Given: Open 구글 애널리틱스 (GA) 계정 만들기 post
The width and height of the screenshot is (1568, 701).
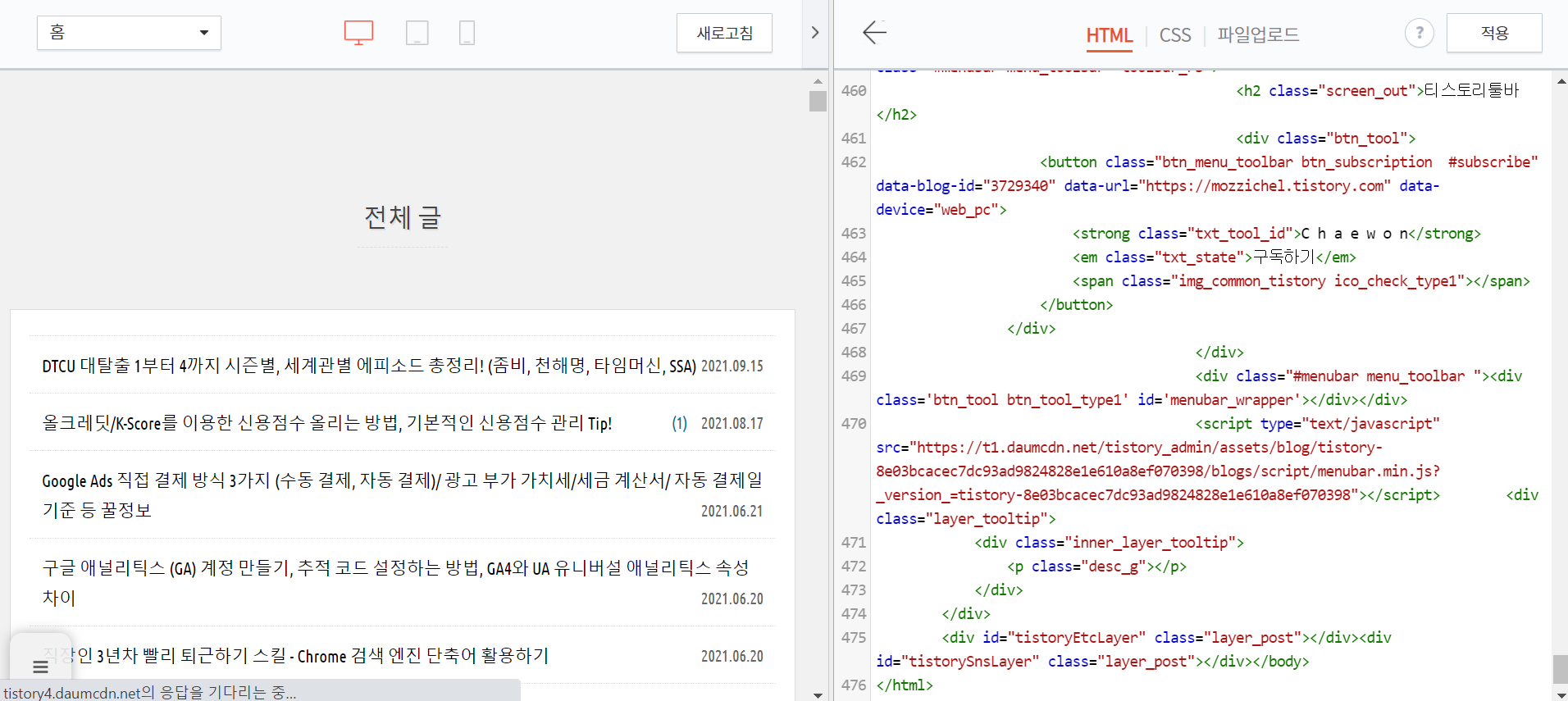Looking at the screenshot, I should click(x=395, y=582).
